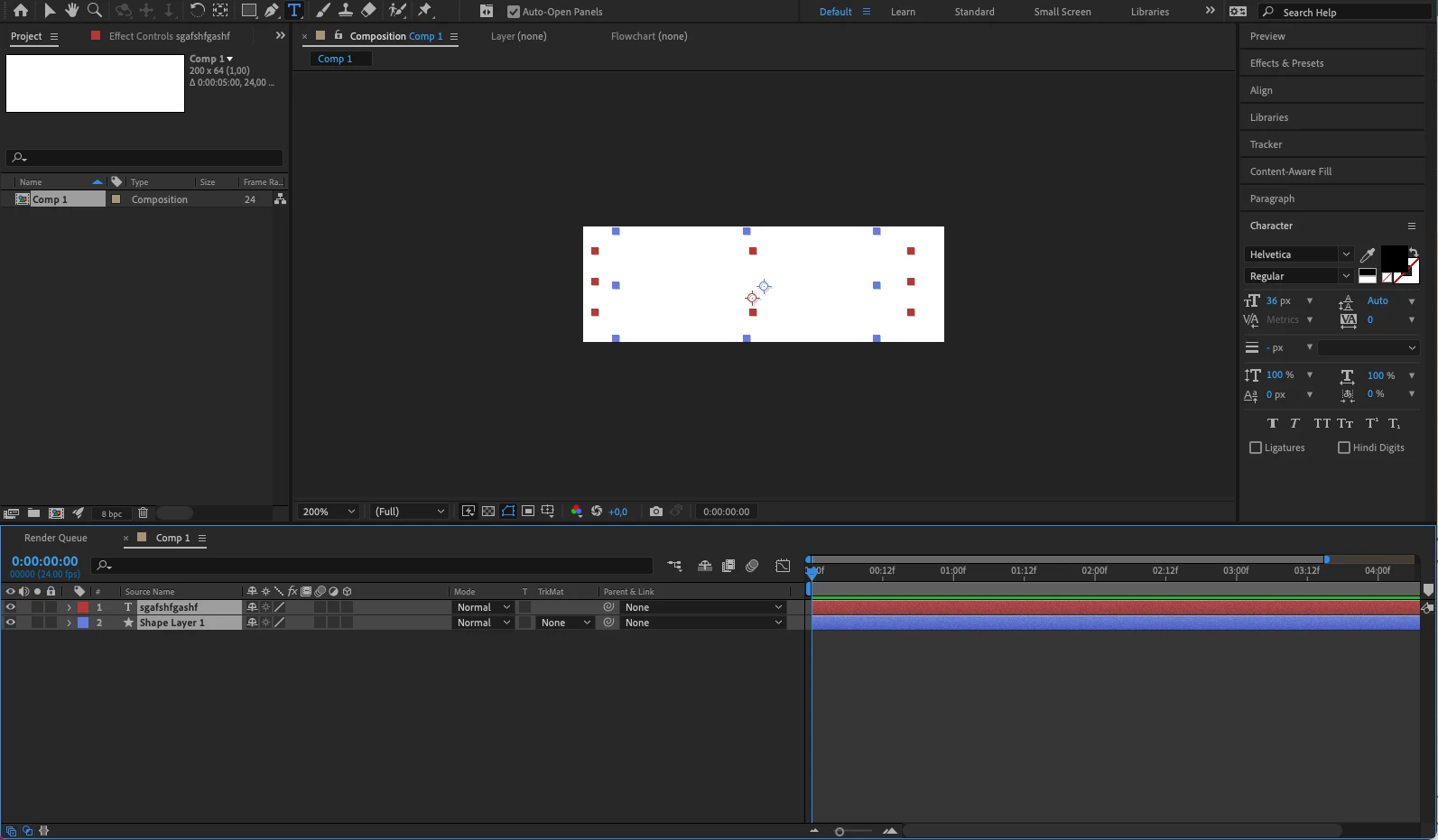Delete selected project item trash icon
The width and height of the screenshot is (1438, 840).
pos(143,513)
